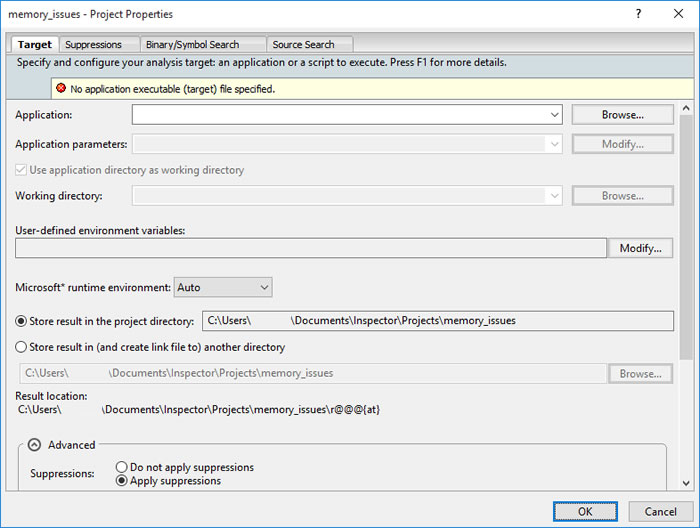Select the Apply suppressions radio button

pos(122,481)
